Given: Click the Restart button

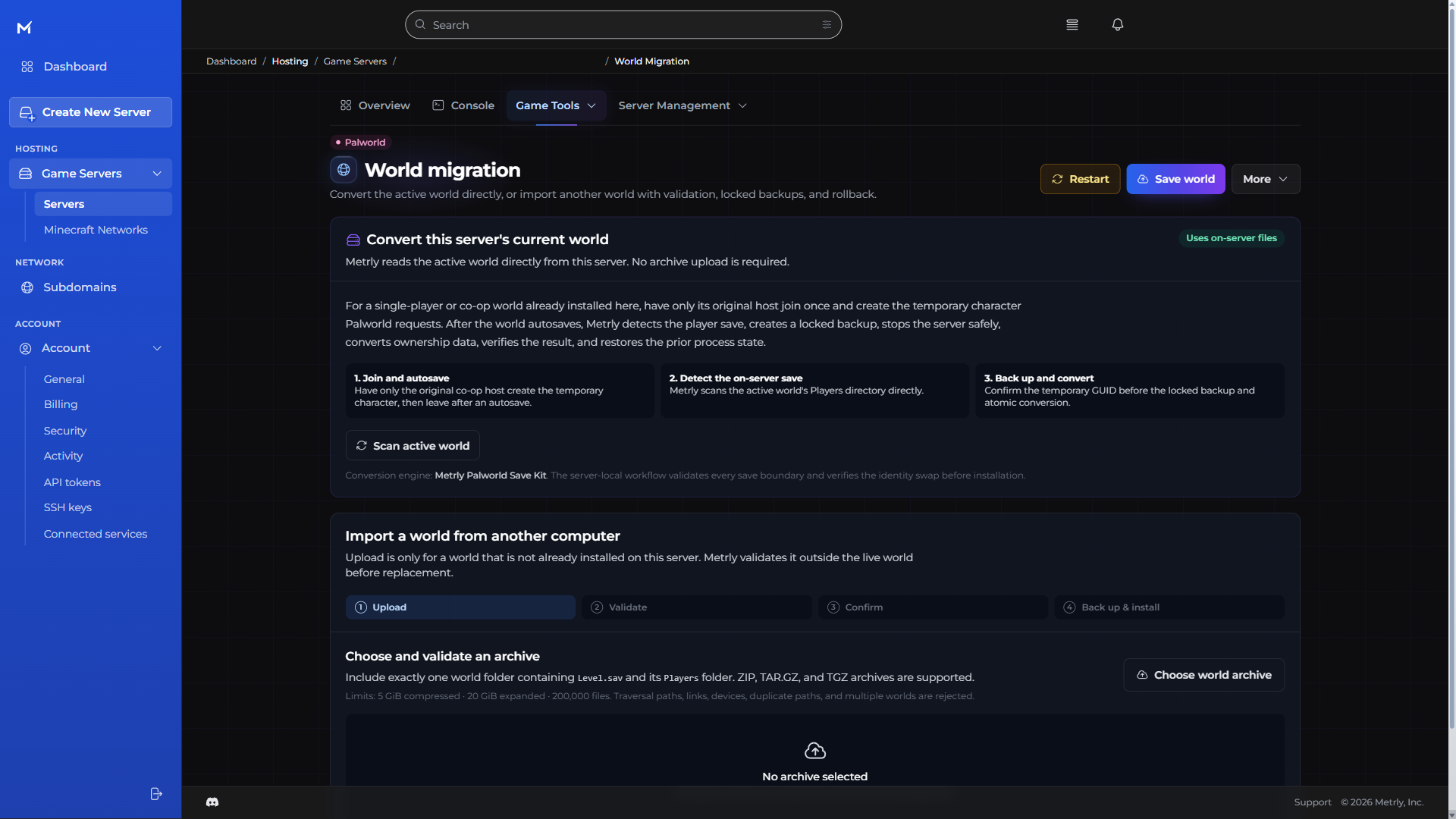Looking at the screenshot, I should (x=1080, y=179).
